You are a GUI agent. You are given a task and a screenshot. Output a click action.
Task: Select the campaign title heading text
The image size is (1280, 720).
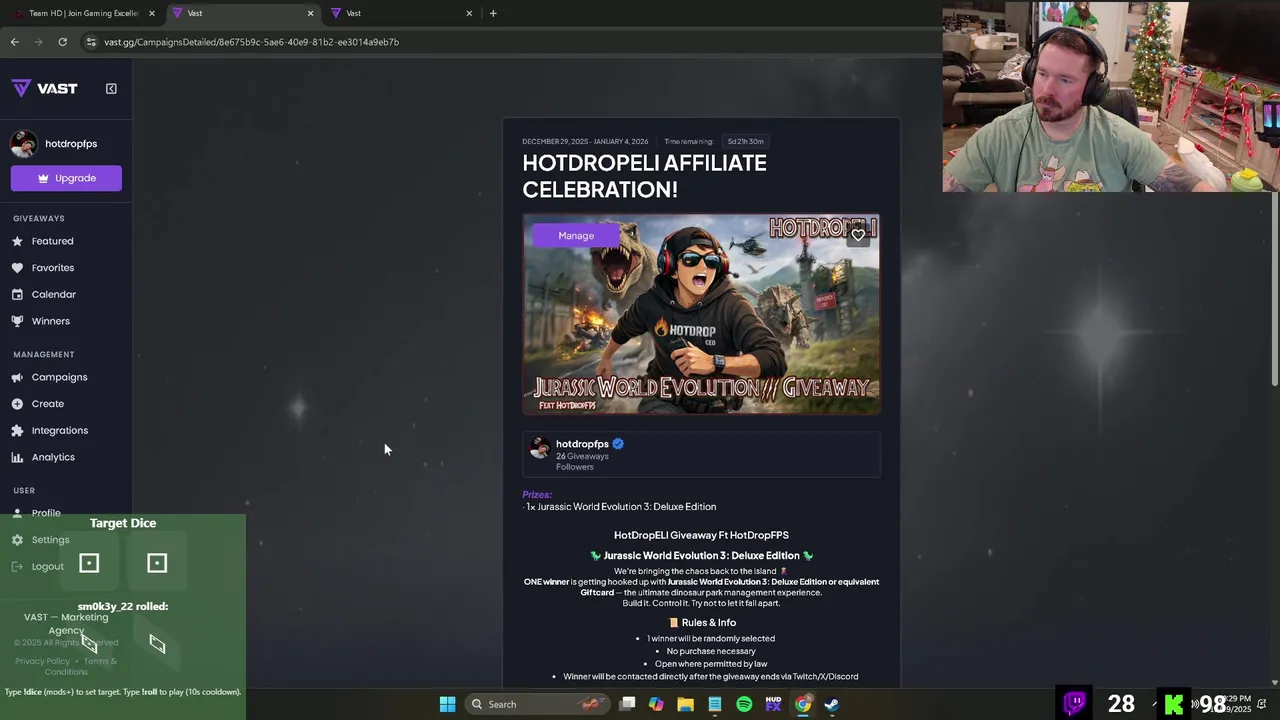[x=644, y=176]
